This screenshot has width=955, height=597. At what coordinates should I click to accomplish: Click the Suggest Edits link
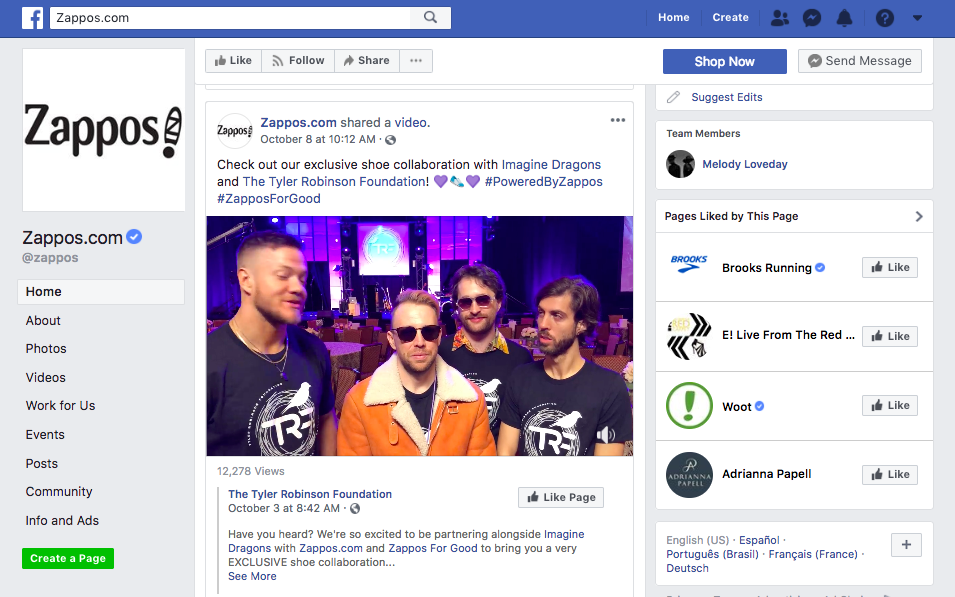tap(727, 97)
